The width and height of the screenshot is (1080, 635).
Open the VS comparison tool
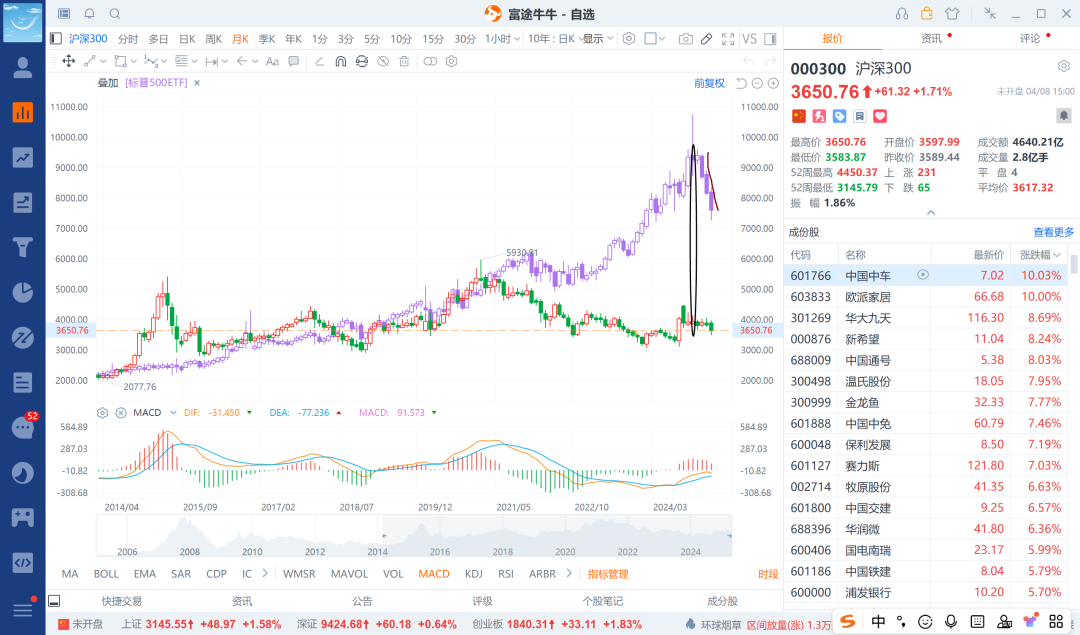click(749, 39)
